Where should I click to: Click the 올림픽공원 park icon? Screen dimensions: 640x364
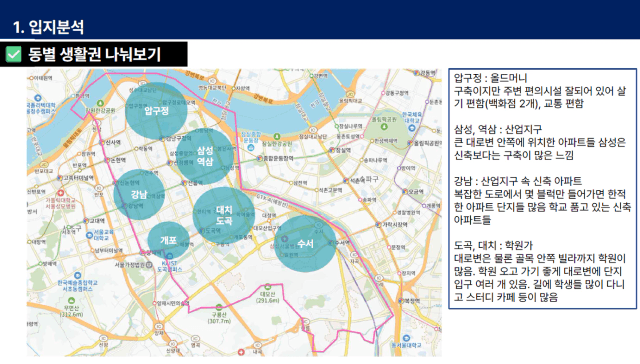pos(384,127)
